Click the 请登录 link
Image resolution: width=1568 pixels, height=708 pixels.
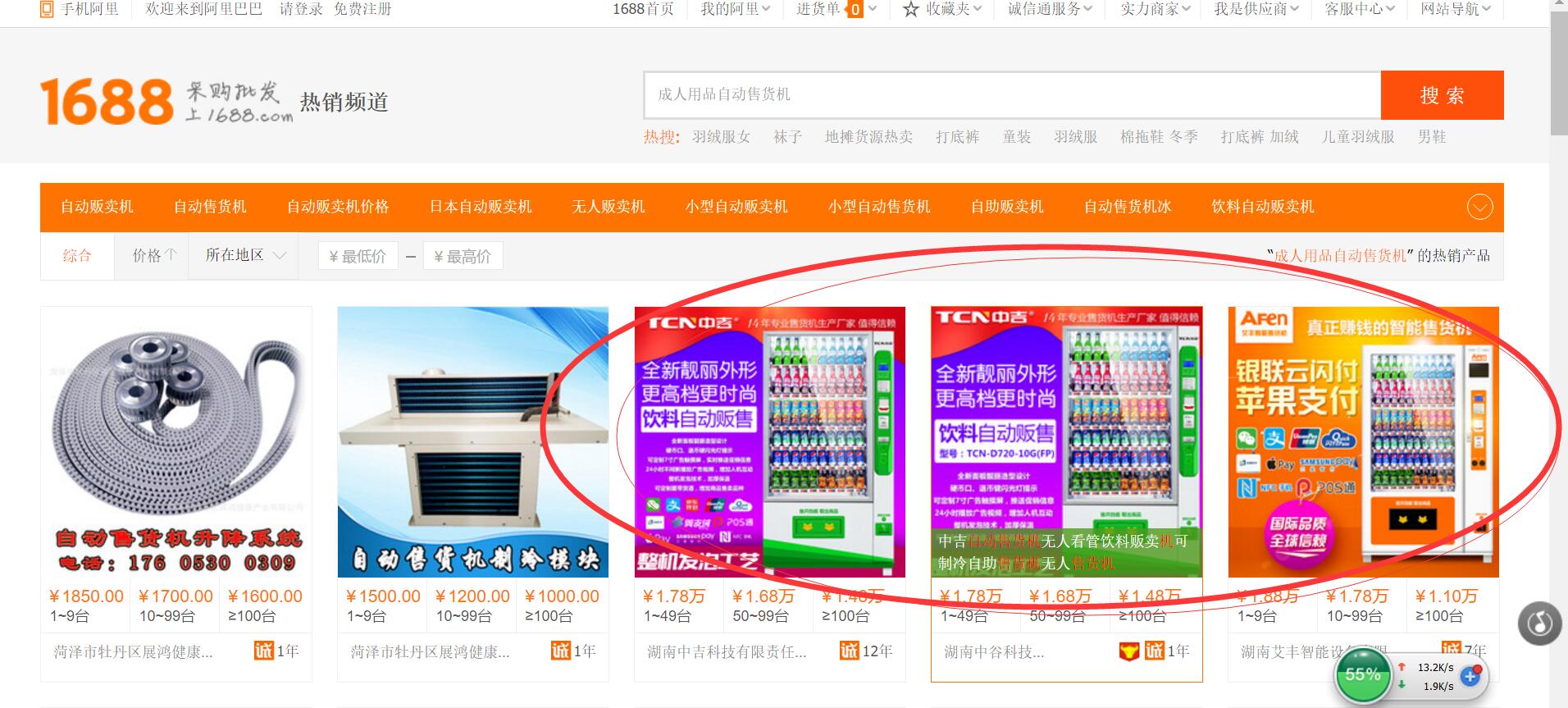[301, 9]
